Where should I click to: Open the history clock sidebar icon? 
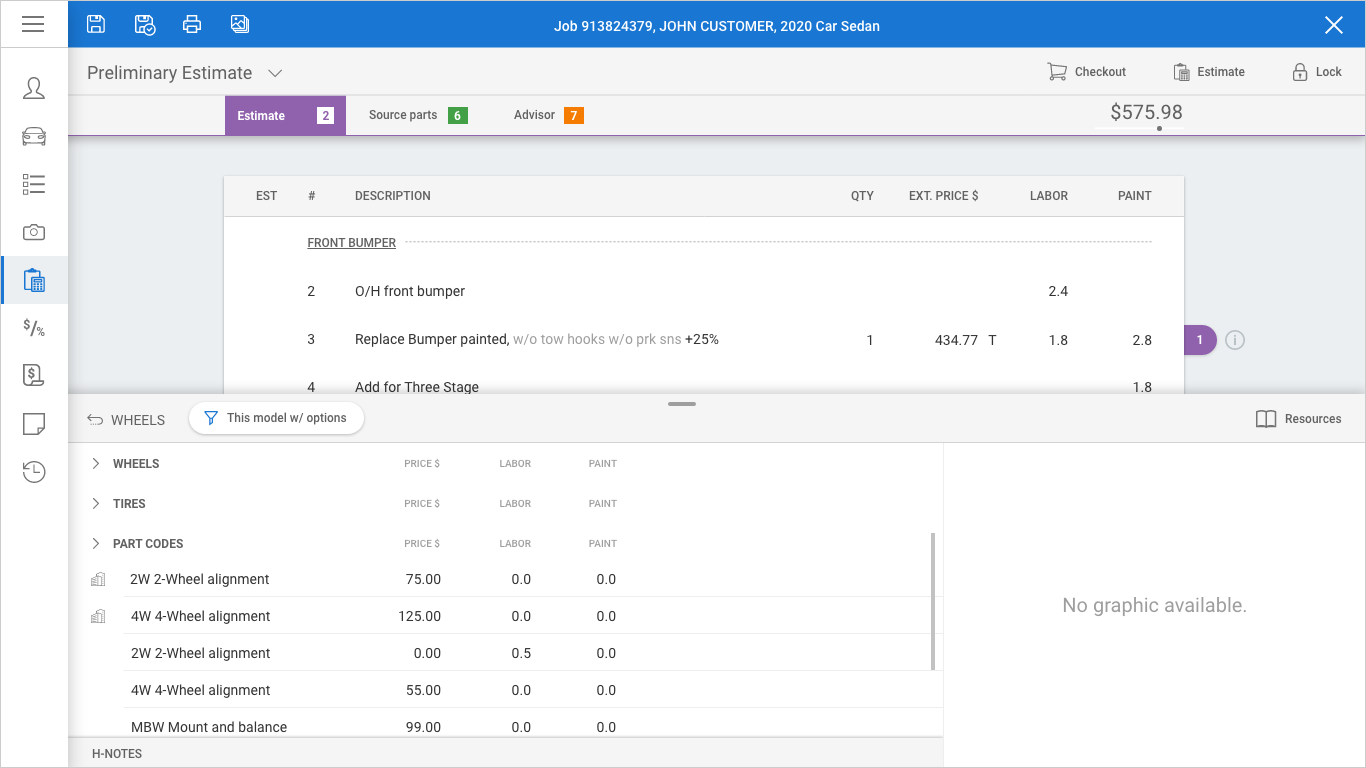tap(34, 472)
